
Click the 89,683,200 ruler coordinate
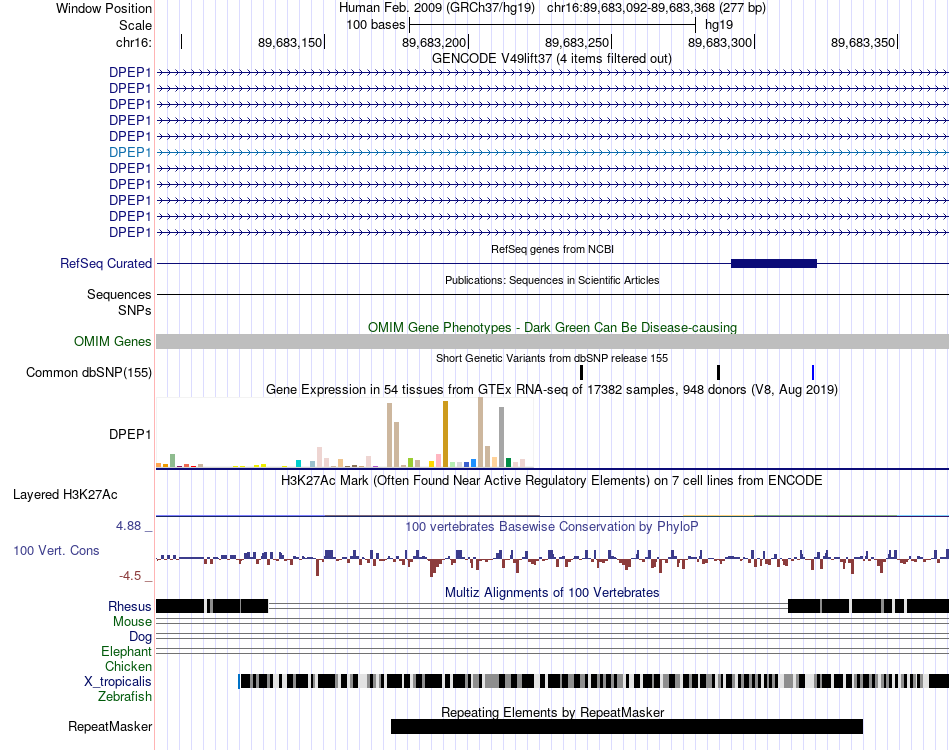tap(434, 42)
